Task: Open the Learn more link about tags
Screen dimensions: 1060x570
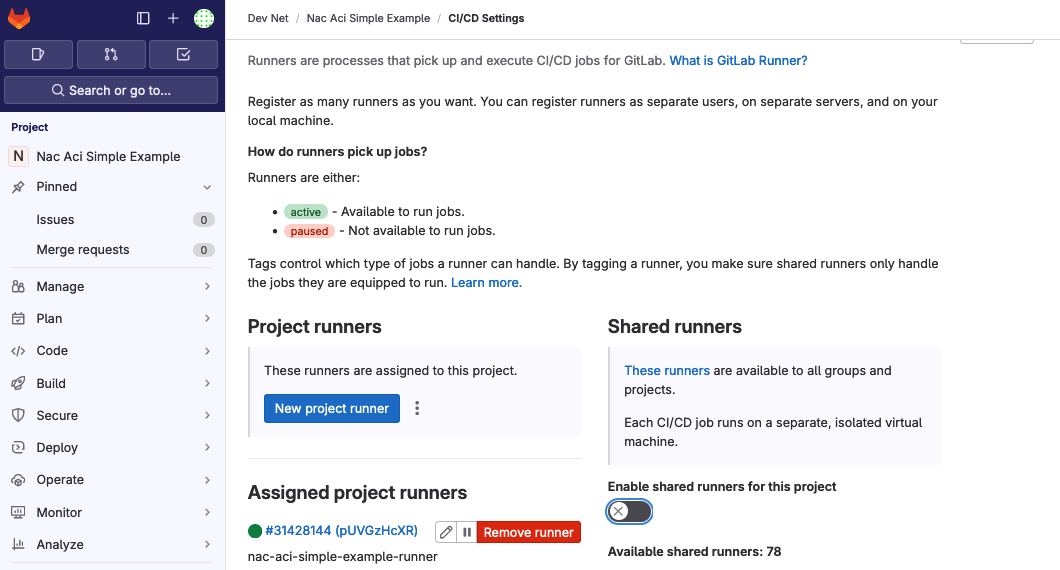Action: click(486, 283)
